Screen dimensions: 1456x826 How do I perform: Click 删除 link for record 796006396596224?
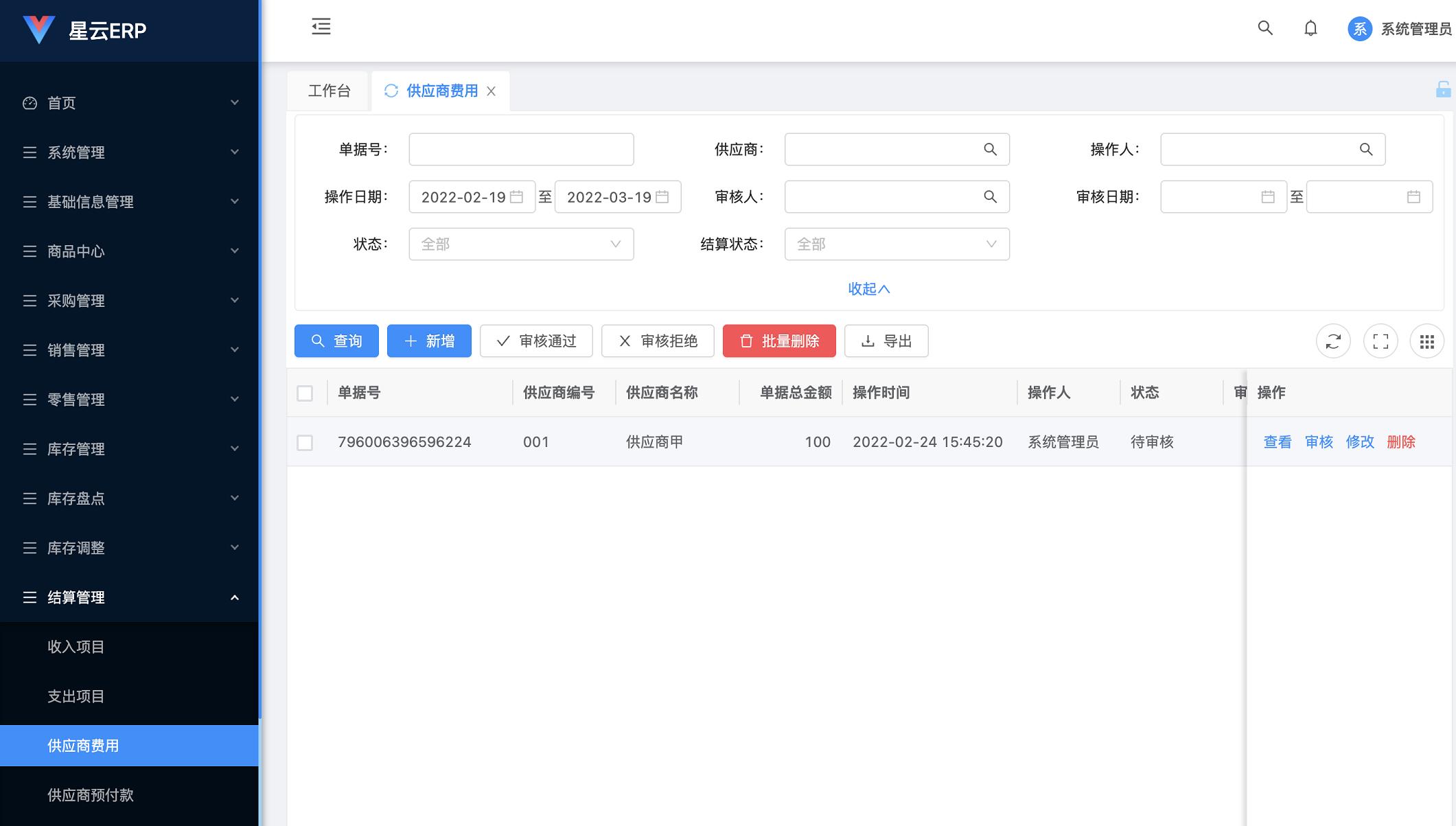(x=1401, y=441)
